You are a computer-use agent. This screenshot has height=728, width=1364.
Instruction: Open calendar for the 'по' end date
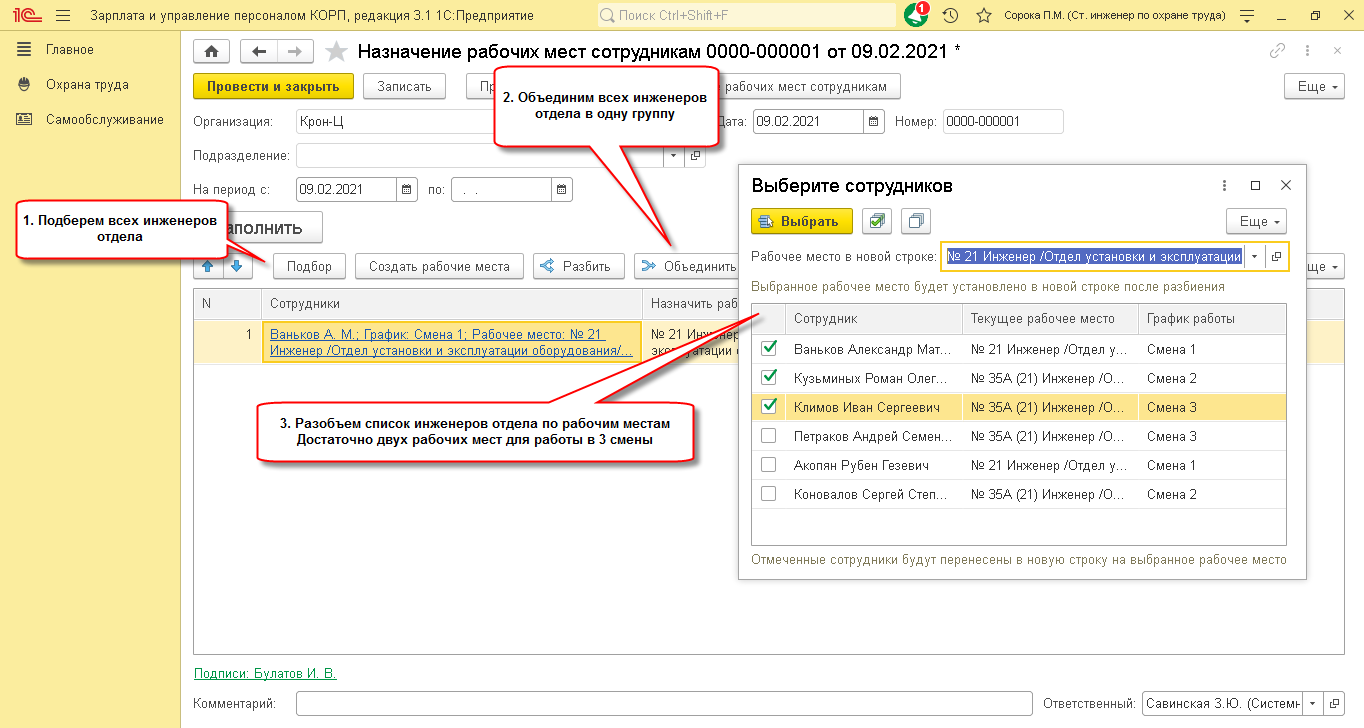pyautogui.click(x=563, y=189)
